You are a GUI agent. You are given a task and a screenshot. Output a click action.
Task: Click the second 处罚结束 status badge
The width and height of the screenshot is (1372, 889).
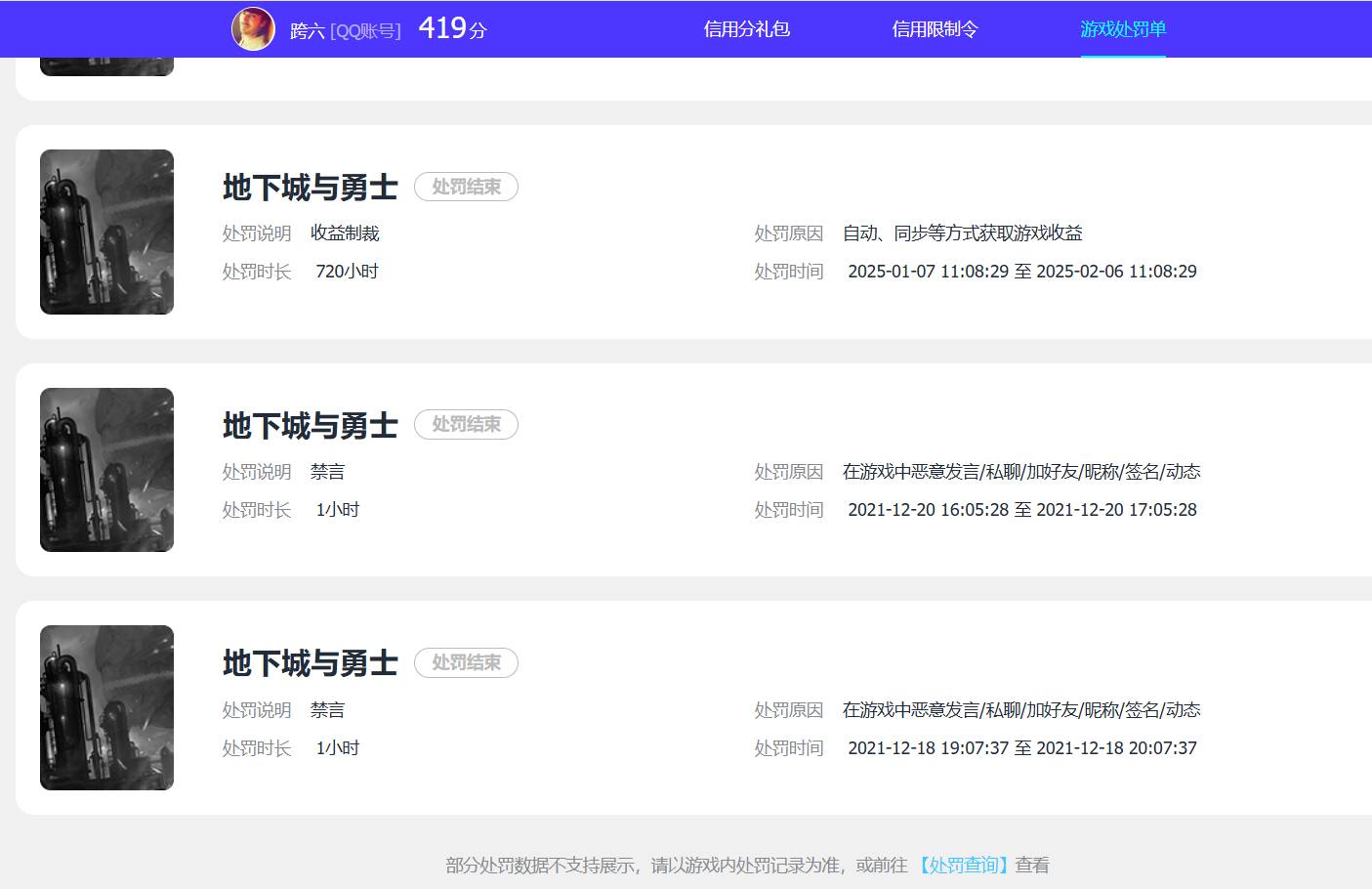click(466, 424)
